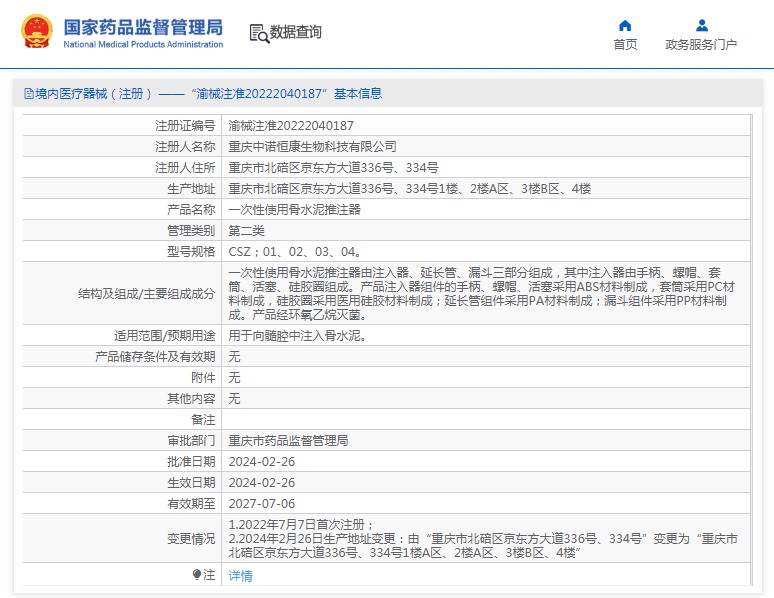Image resolution: width=774 pixels, height=598 pixels.
Task: Click the 其他内容 row label
Action: tap(191, 399)
